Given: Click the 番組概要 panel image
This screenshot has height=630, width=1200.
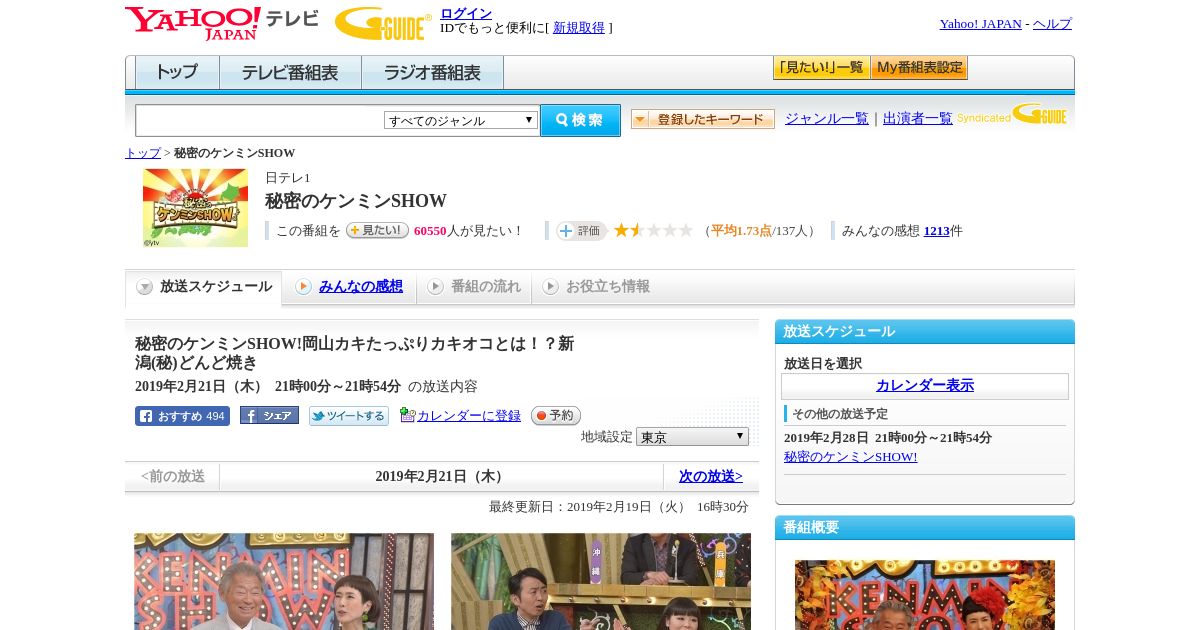Looking at the screenshot, I should tap(925, 595).
